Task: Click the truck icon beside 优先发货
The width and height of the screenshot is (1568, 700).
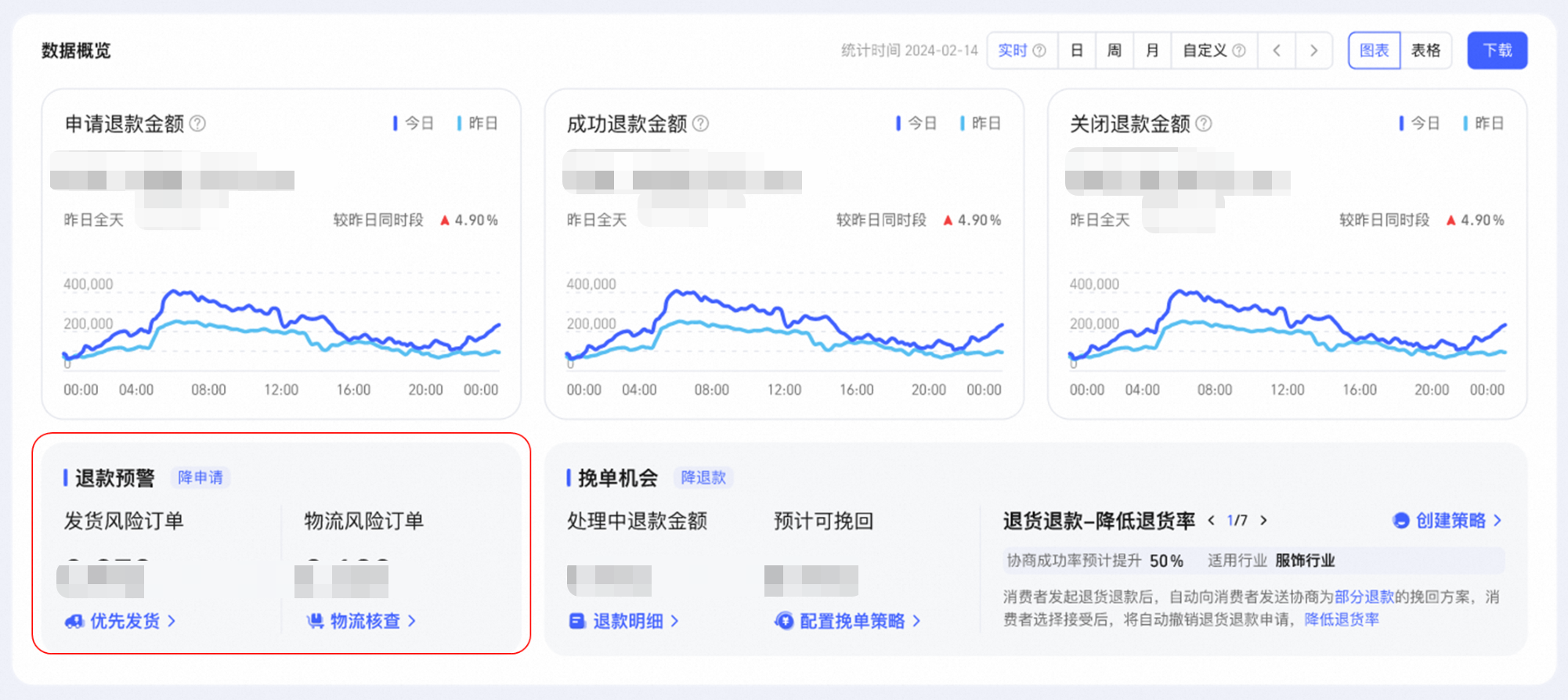Action: (74, 621)
